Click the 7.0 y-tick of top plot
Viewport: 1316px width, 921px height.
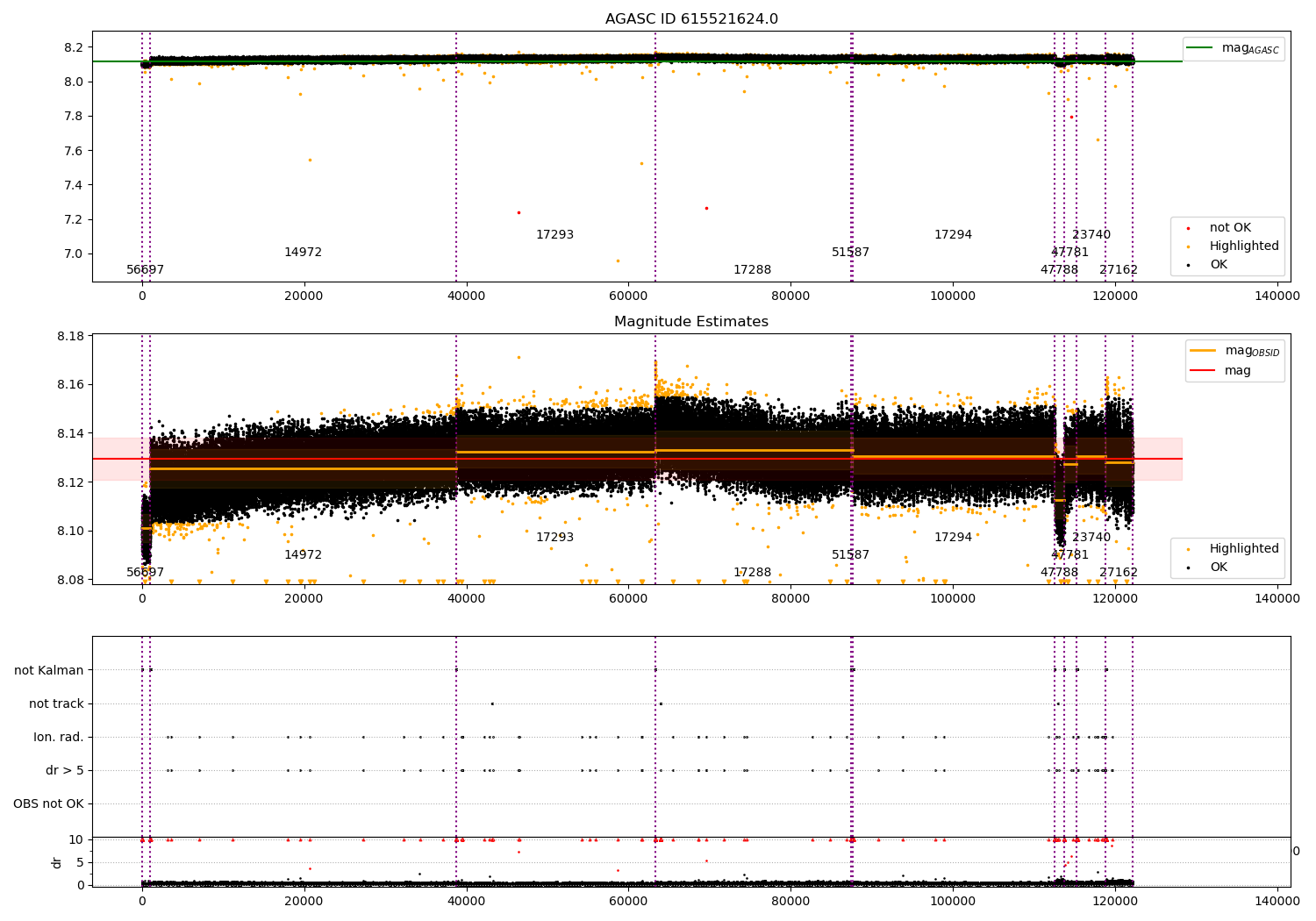(x=74, y=254)
